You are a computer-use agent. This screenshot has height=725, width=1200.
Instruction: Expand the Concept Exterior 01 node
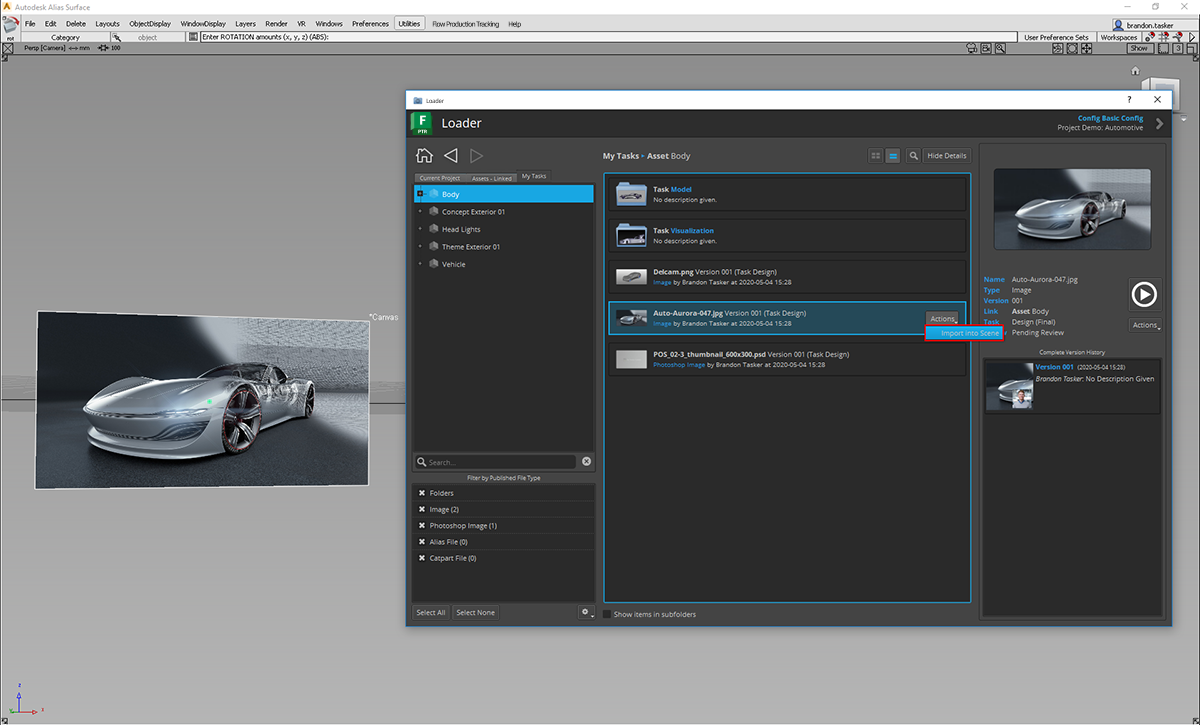pyautogui.click(x=421, y=212)
